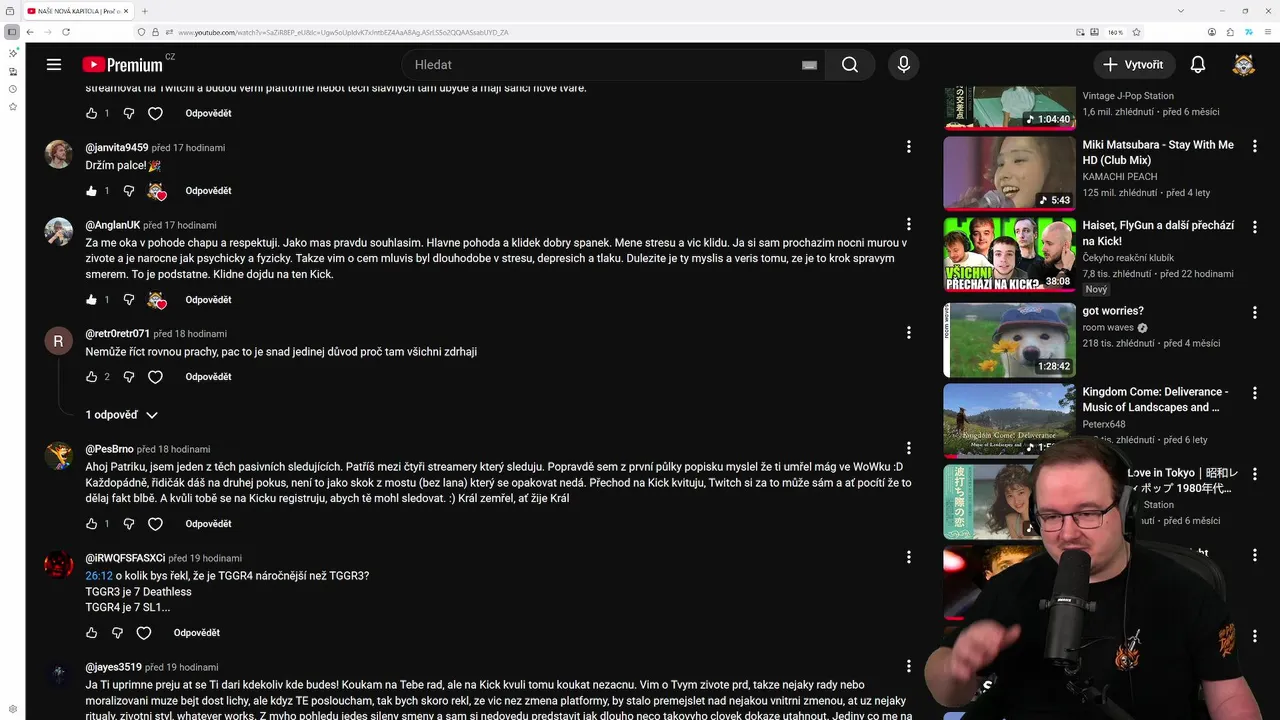
Task: Go back in the browser
Action: 30,32
